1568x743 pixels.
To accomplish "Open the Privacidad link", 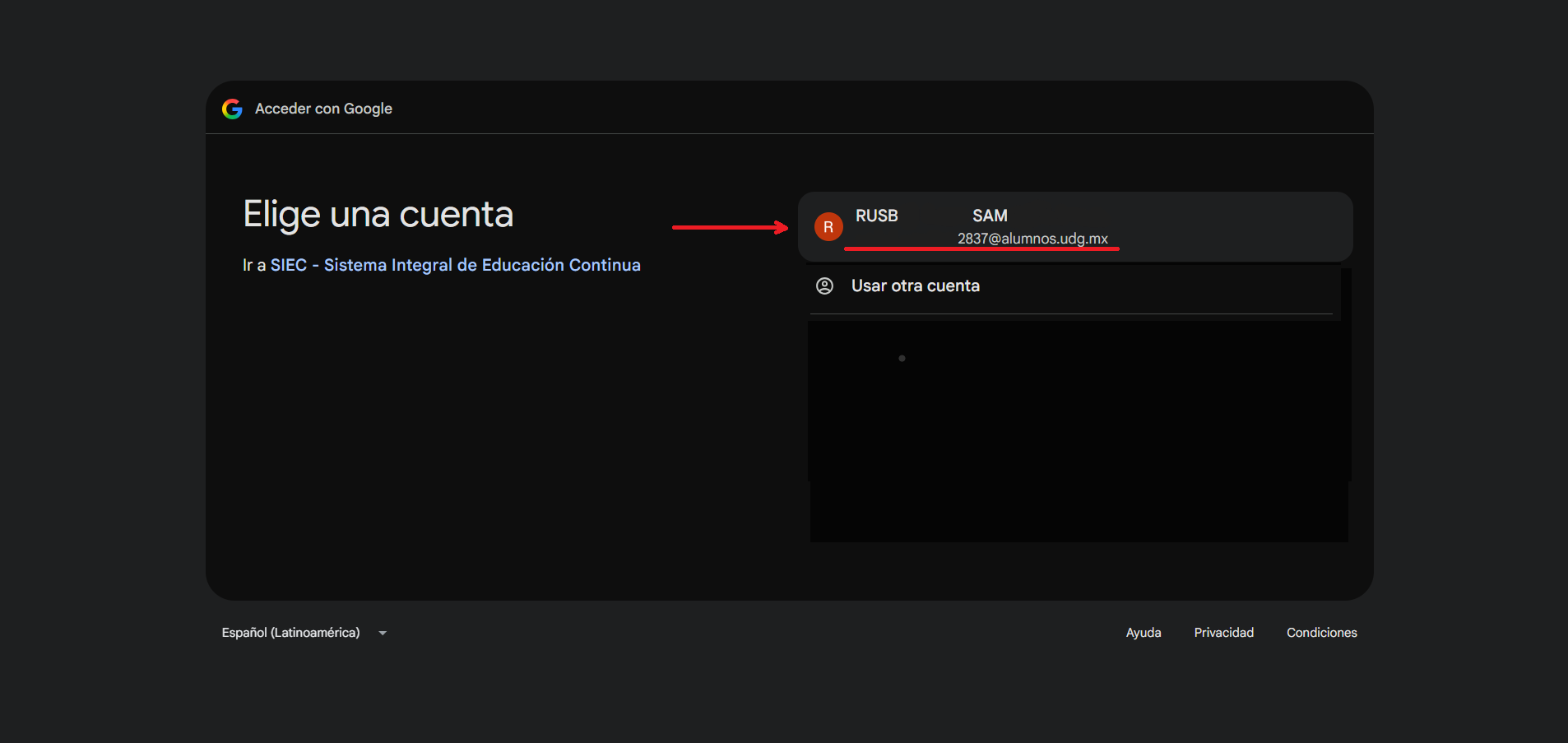I will tap(1224, 633).
